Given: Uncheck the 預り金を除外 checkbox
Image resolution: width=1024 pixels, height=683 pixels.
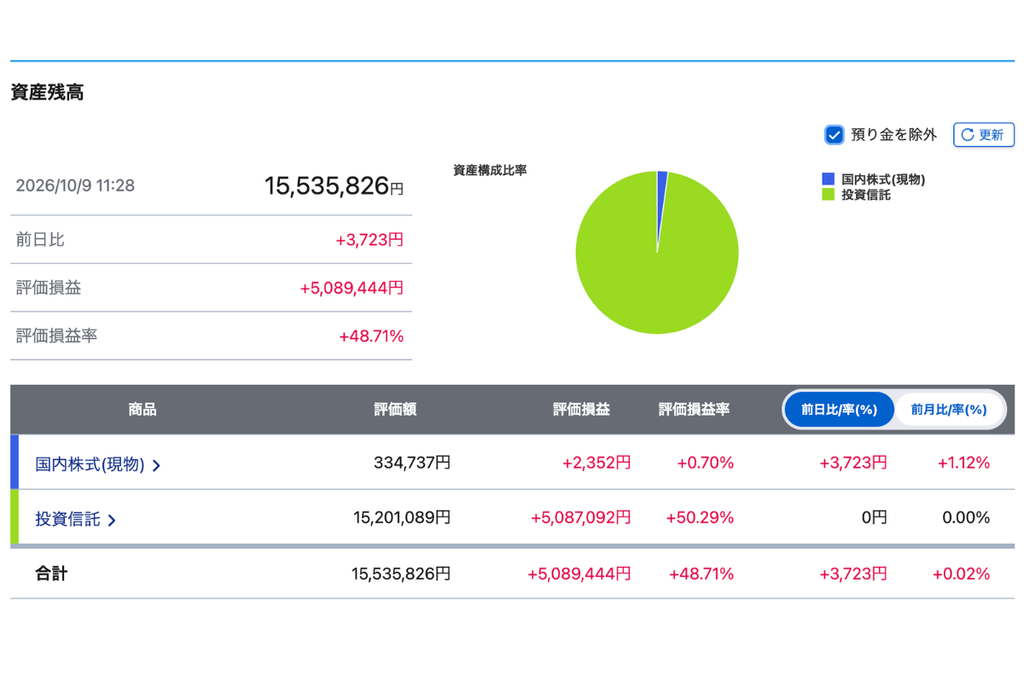Looking at the screenshot, I should pyautogui.click(x=834, y=135).
